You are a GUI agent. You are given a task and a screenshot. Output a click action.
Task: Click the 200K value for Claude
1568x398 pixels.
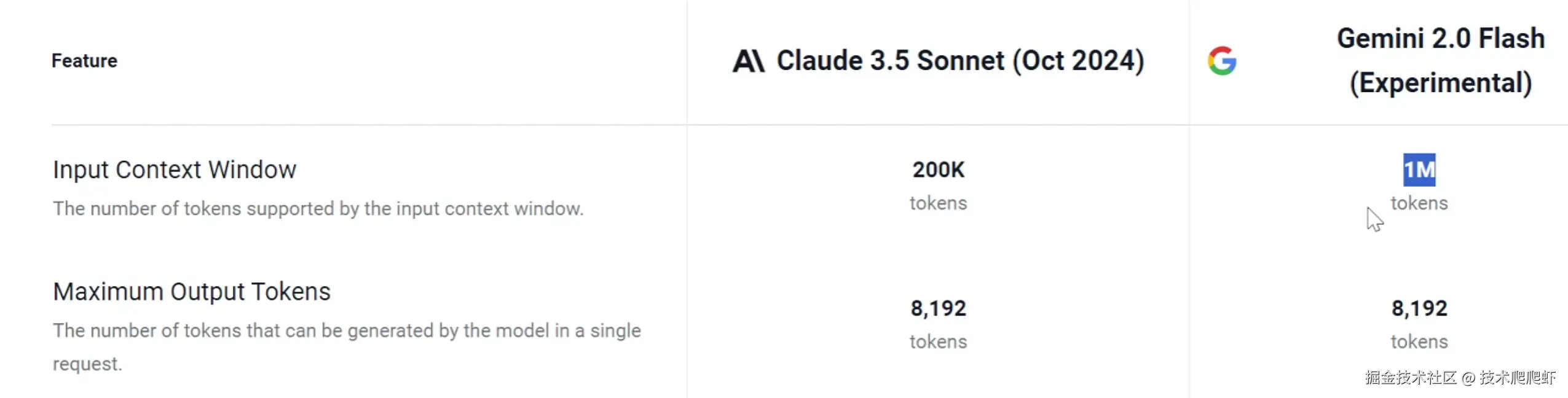point(938,170)
